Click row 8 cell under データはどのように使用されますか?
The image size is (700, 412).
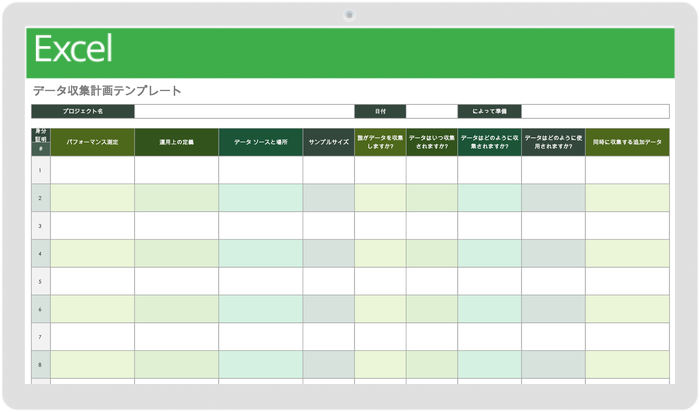point(553,365)
